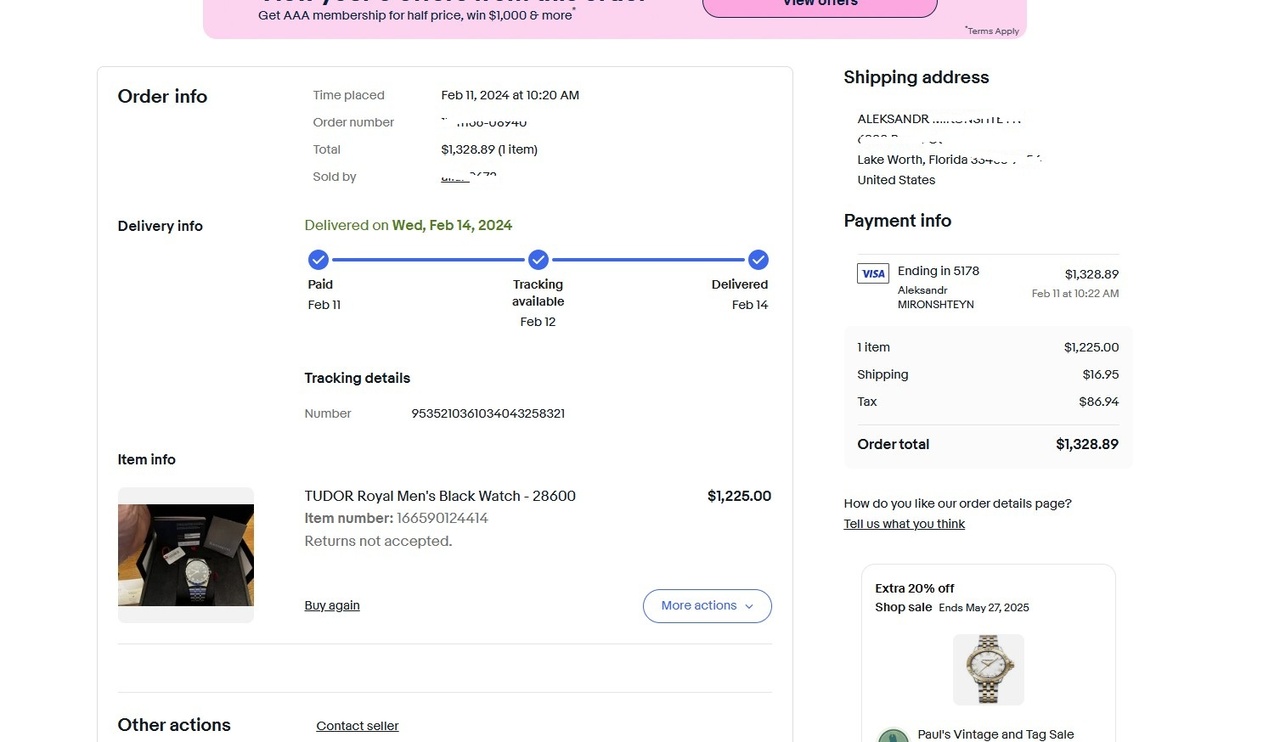Open TUDOR Royal Men's Black Watch title

click(x=440, y=496)
